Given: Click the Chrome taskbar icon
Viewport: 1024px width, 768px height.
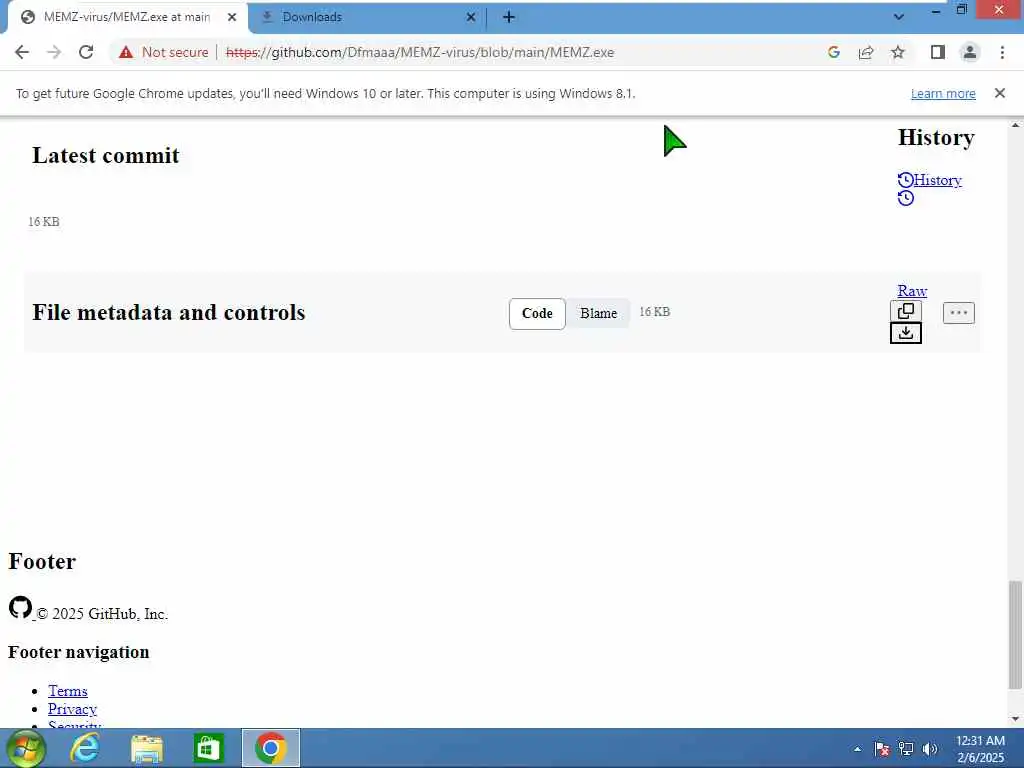Looking at the screenshot, I should point(270,748).
